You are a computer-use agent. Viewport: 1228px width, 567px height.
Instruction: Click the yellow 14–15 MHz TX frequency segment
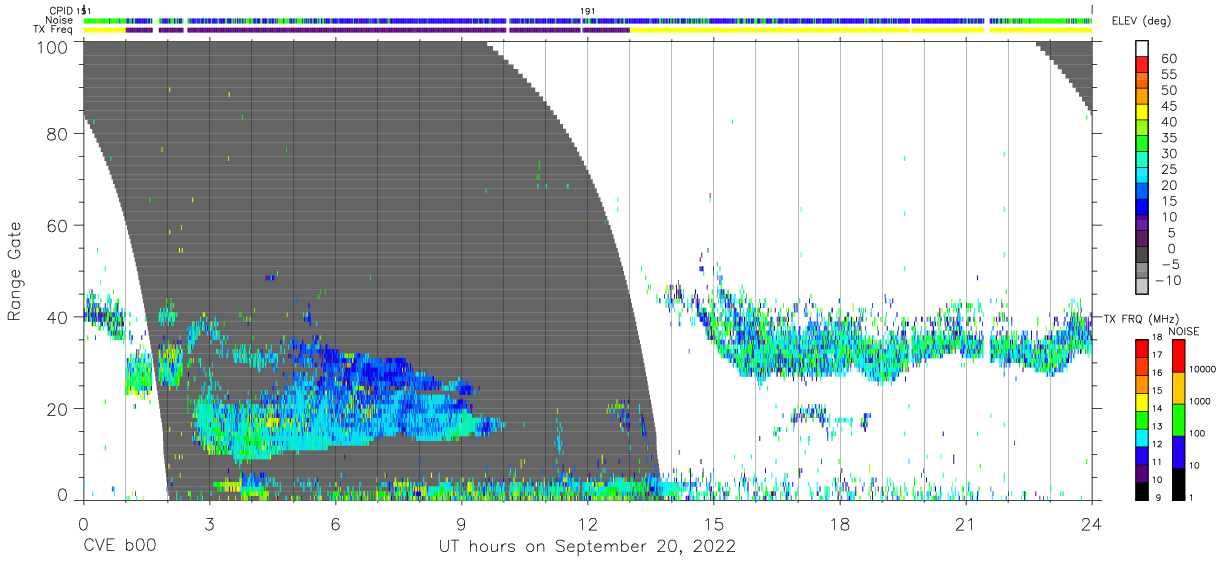coord(1142,400)
